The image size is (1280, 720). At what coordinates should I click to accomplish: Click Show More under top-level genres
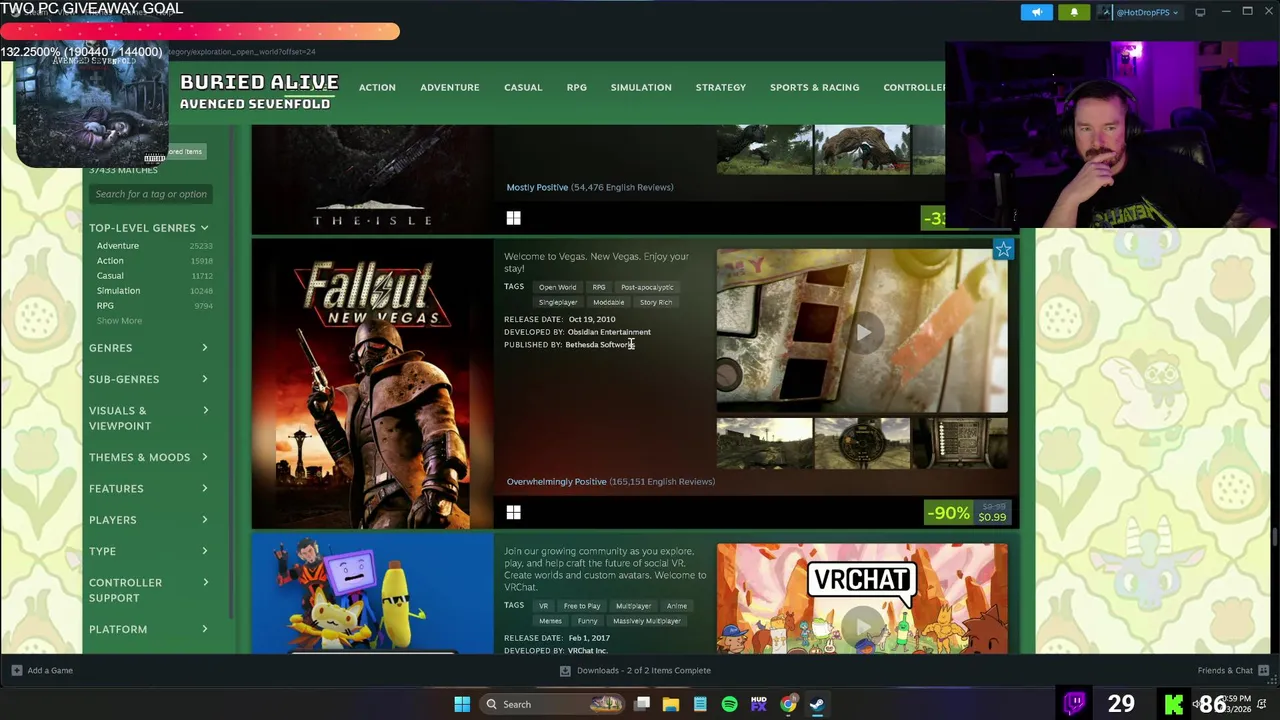click(x=119, y=321)
